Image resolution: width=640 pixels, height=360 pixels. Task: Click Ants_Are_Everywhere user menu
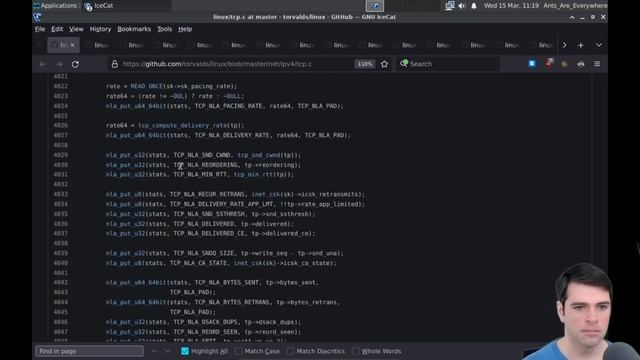575,6
